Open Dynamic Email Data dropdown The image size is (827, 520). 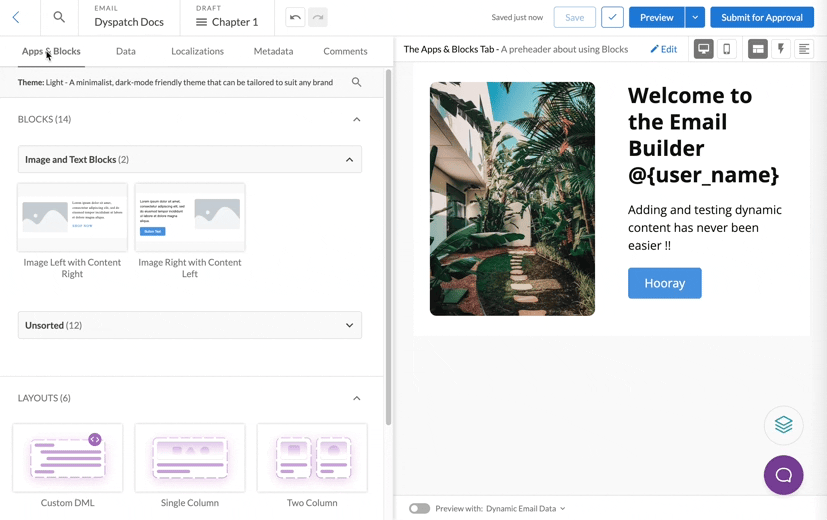(525, 508)
